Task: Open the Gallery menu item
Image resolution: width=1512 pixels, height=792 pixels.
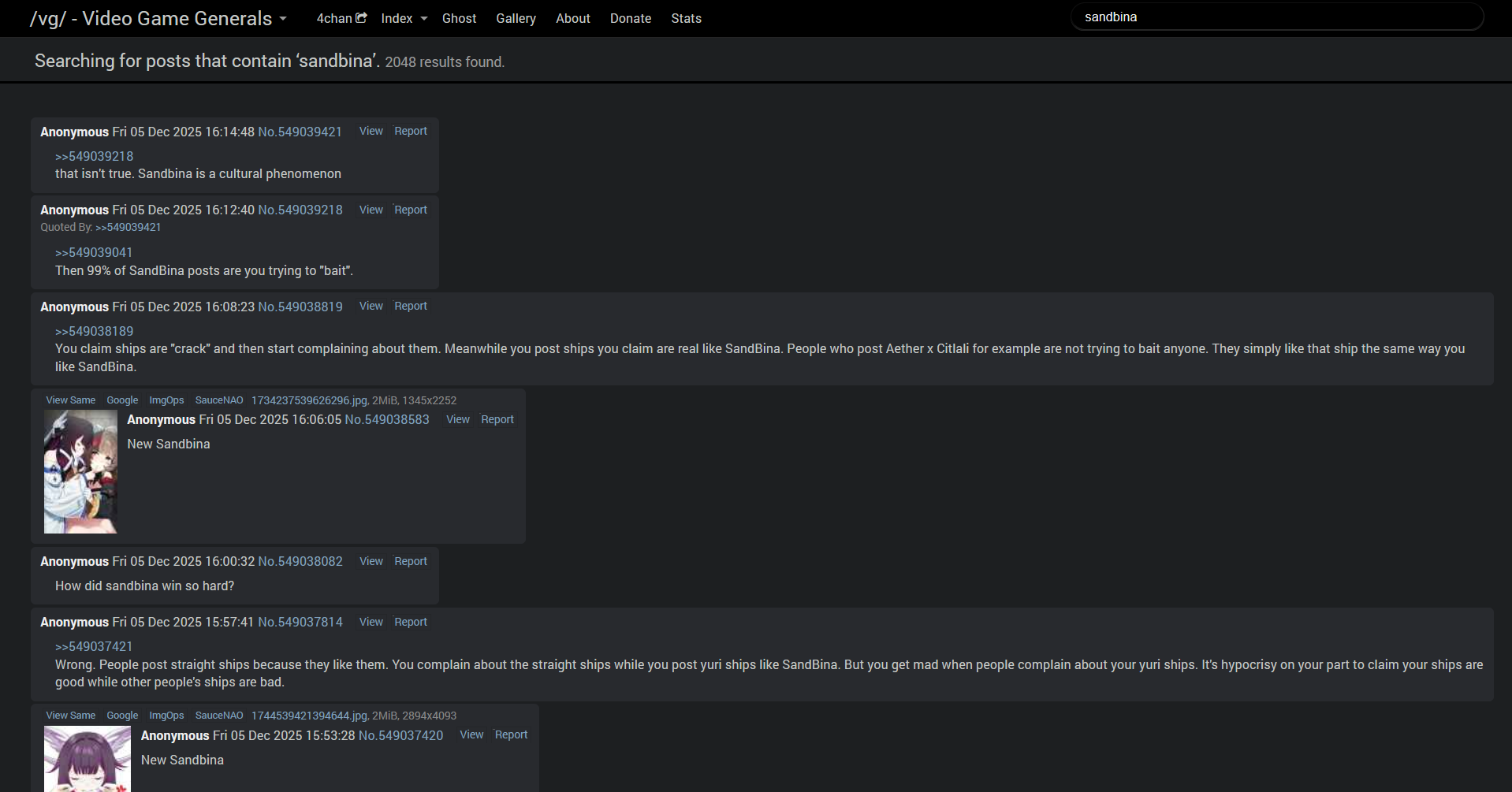Action: 516,18
